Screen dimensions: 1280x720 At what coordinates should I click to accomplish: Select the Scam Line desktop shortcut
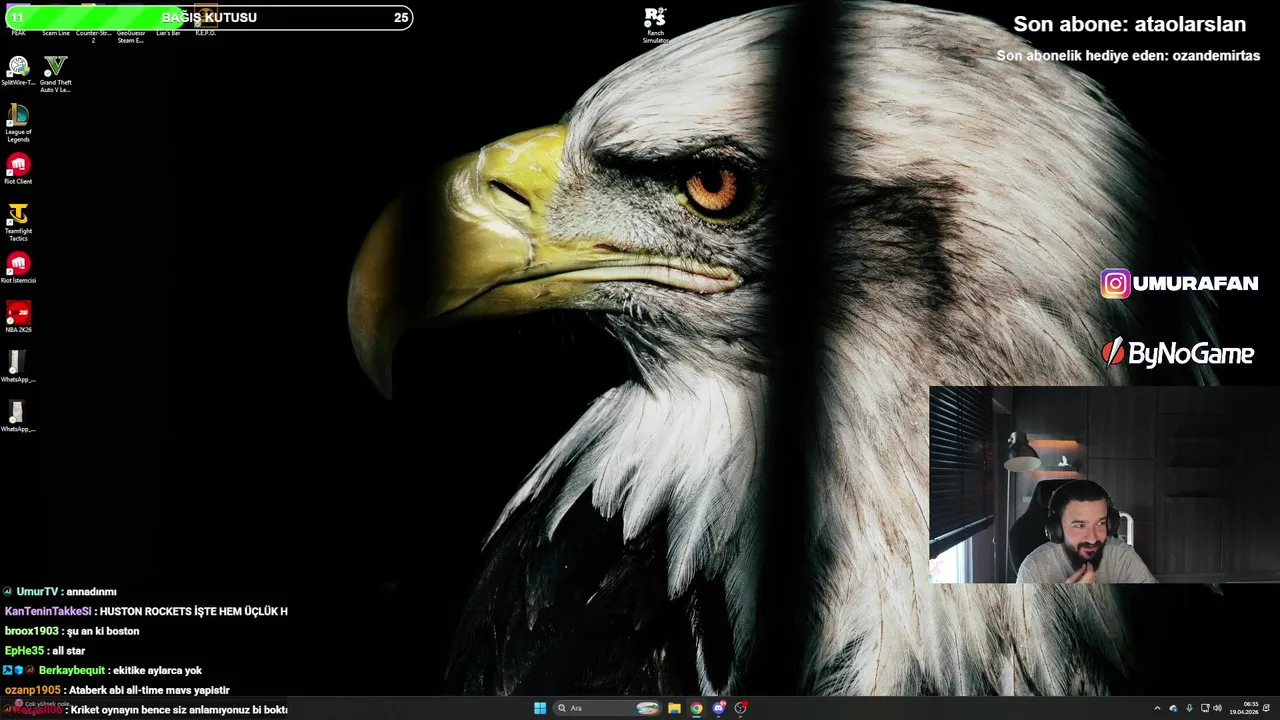pos(56,21)
